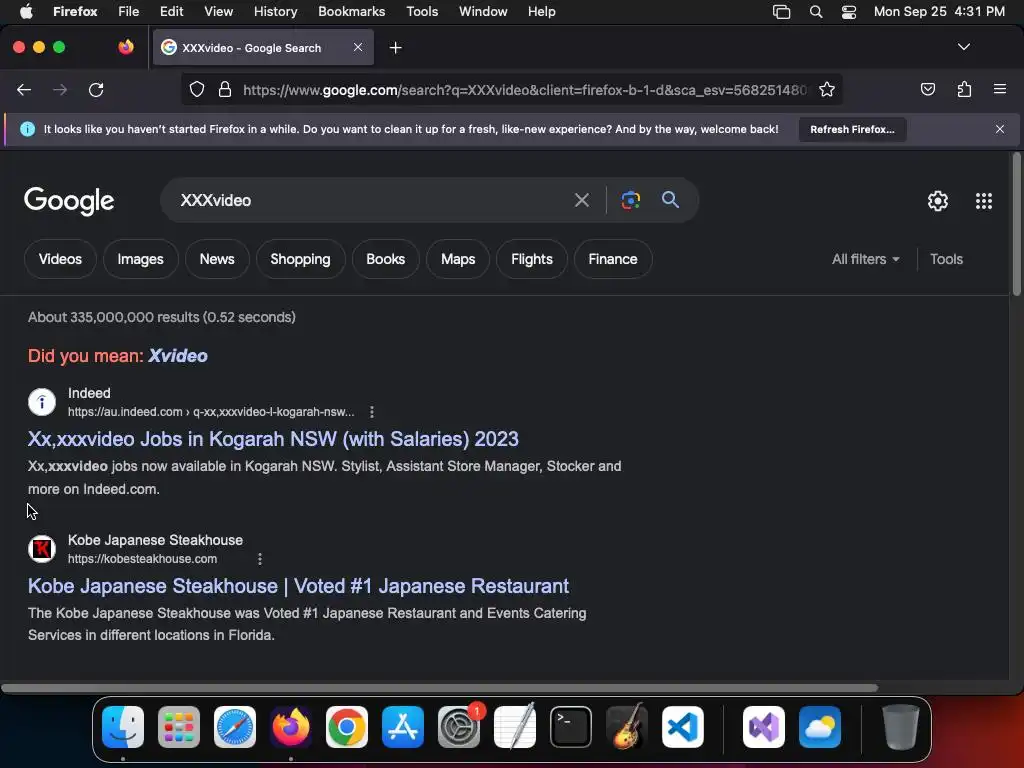Close the XXXvideo Google Search tab
The height and width of the screenshot is (768, 1024).
(x=358, y=47)
